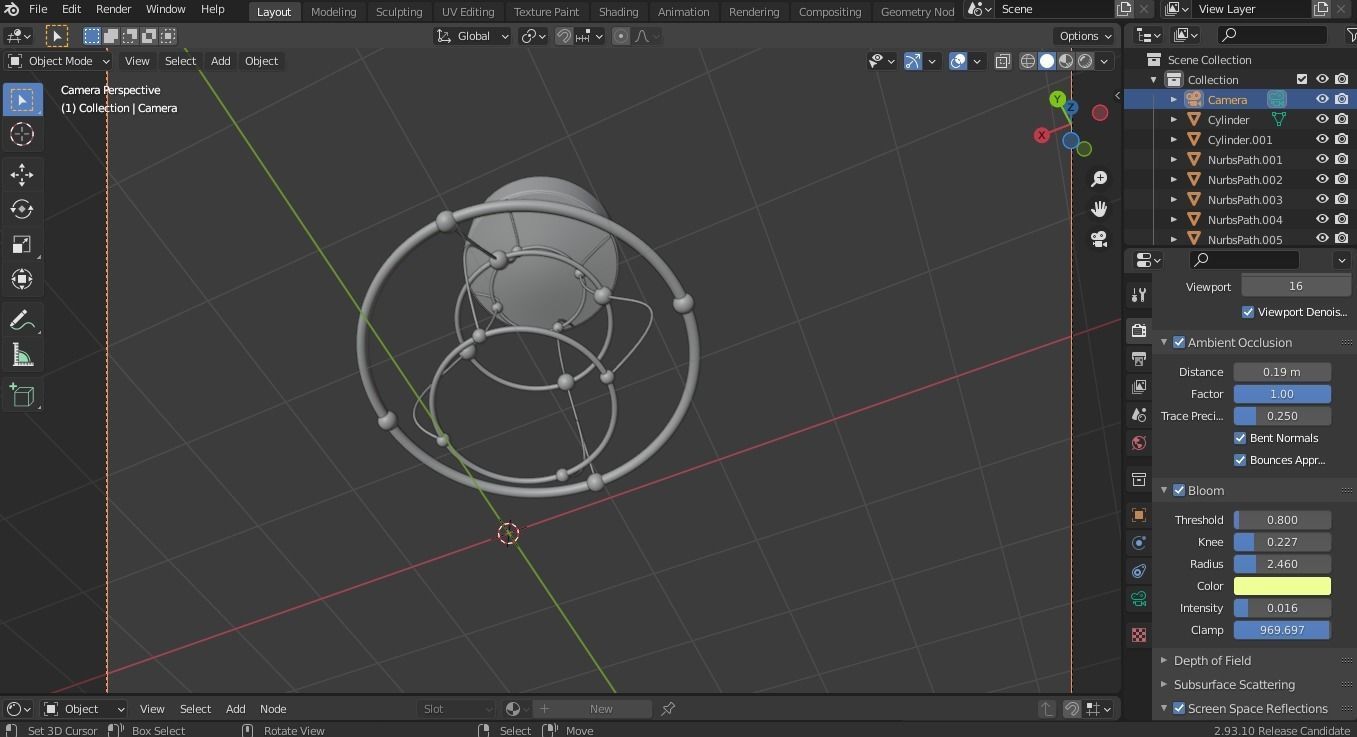Image resolution: width=1357 pixels, height=737 pixels.
Task: Hide Cylinder.001 in viewport
Action: click(1322, 140)
